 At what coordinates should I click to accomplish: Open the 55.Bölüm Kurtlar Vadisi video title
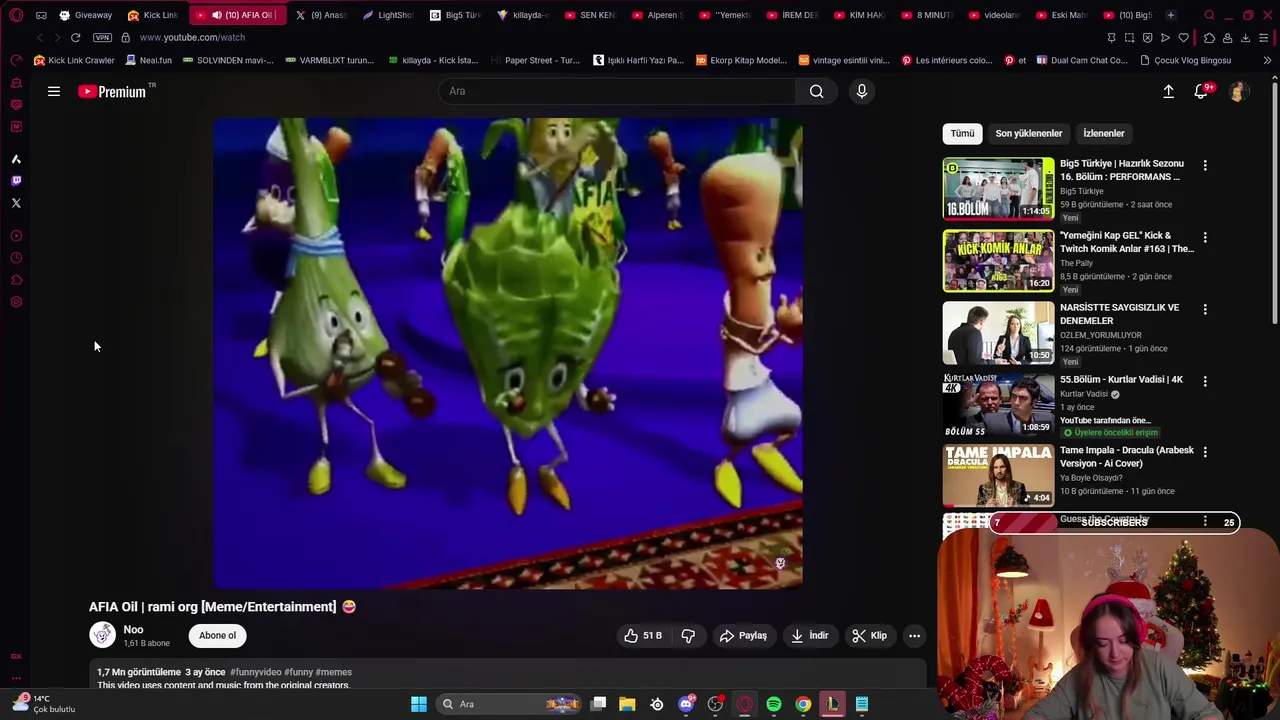point(1121,380)
